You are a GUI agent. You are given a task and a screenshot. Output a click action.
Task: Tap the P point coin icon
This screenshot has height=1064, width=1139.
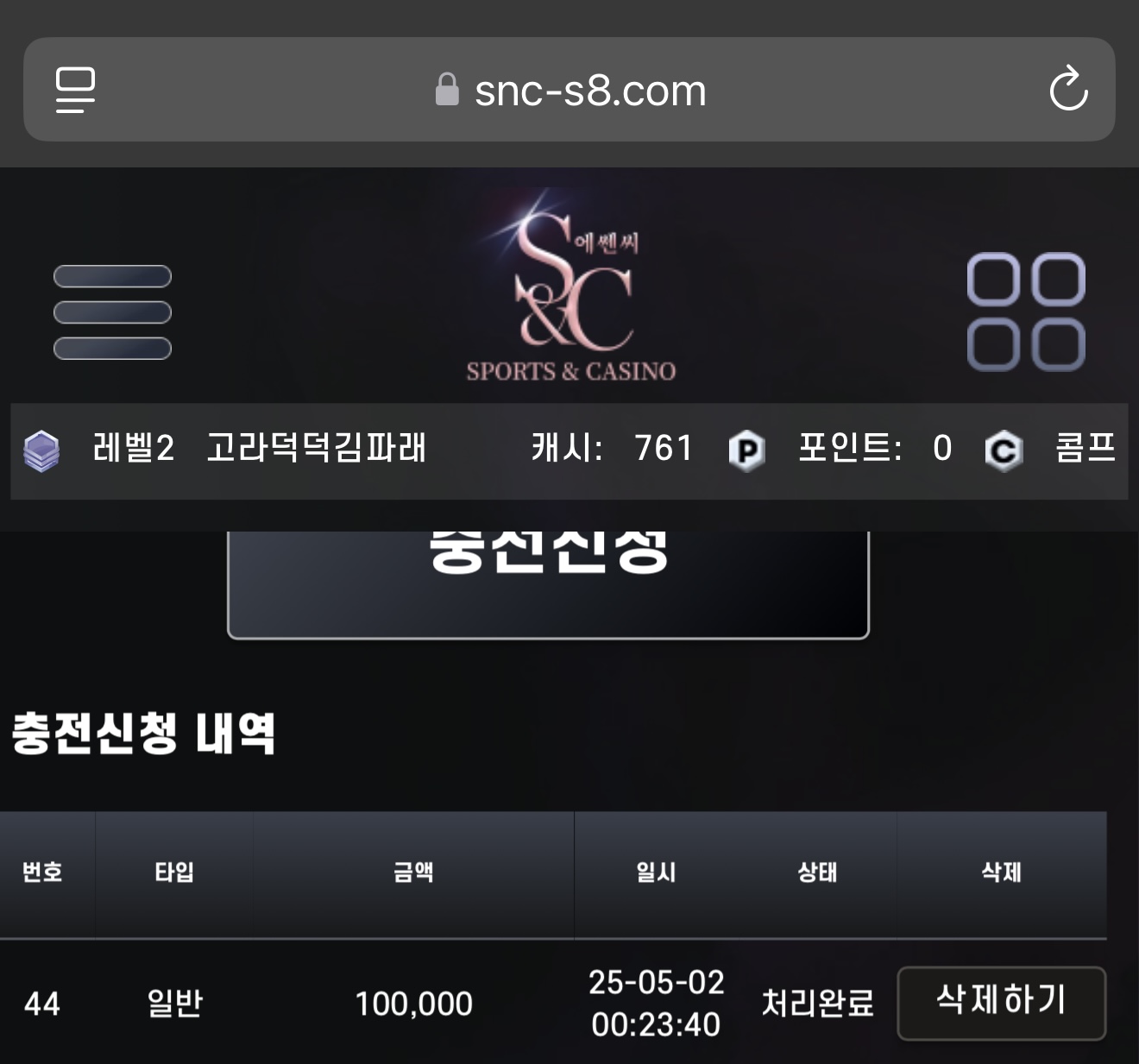pyautogui.click(x=746, y=450)
